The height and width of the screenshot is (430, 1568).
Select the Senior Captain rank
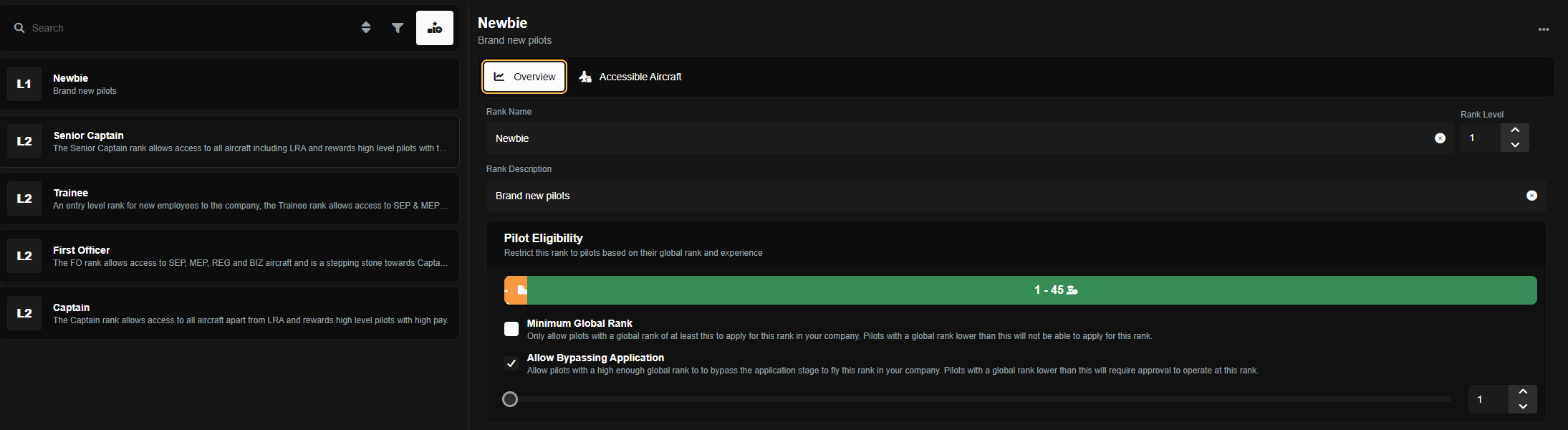229,141
